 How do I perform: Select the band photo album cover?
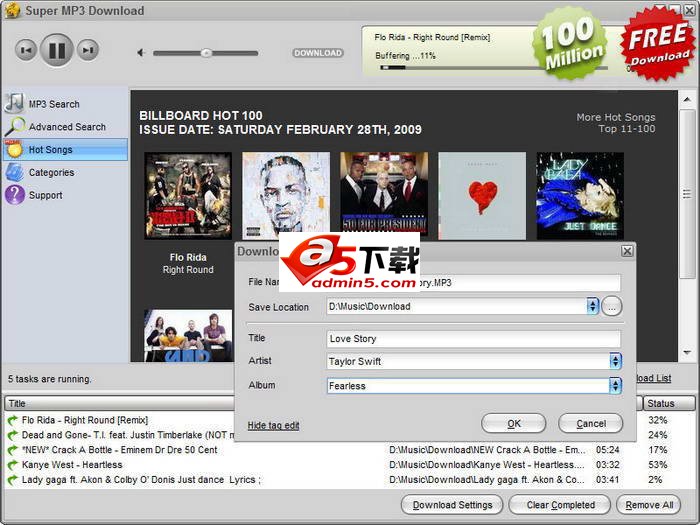click(x=188, y=335)
